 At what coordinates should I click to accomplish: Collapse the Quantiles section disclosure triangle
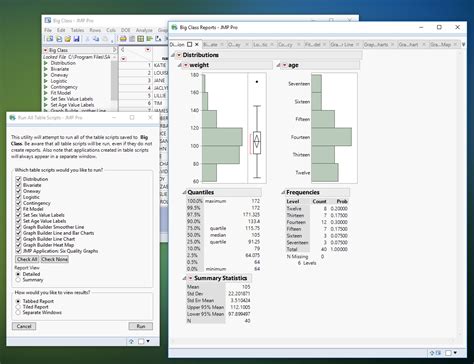(x=184, y=192)
